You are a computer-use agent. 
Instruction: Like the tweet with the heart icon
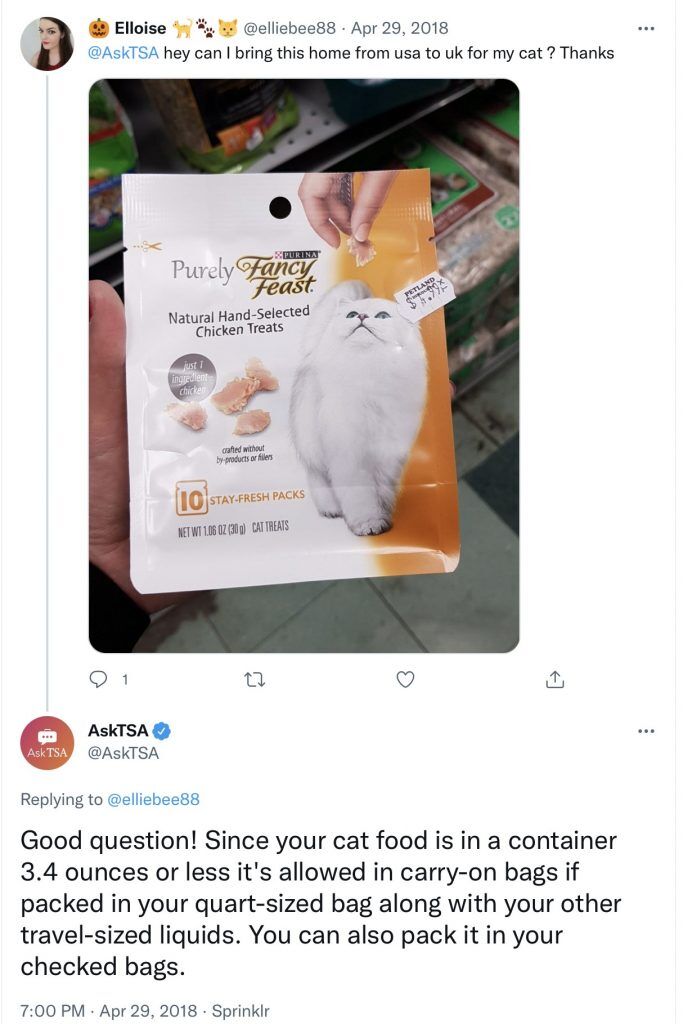pos(405,680)
